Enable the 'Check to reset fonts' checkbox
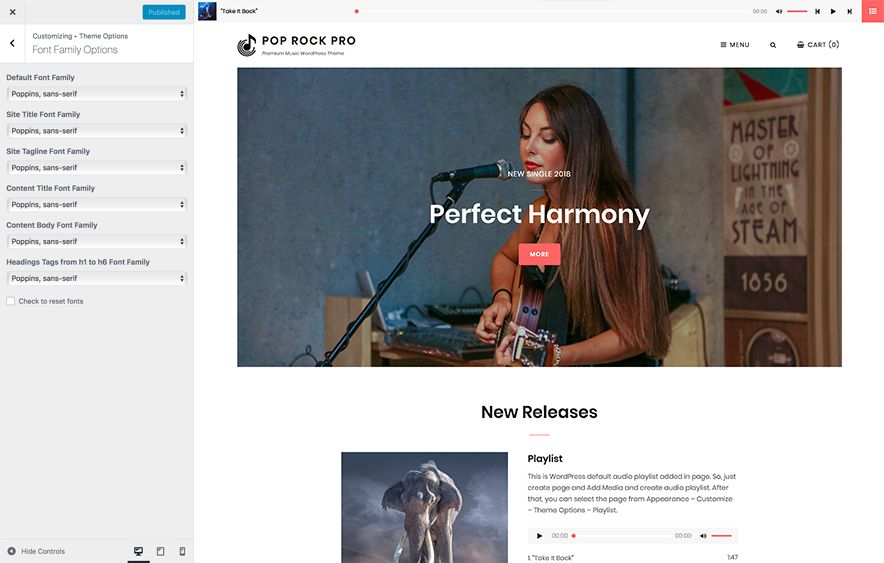The height and width of the screenshot is (563, 884). pyautogui.click(x=11, y=301)
